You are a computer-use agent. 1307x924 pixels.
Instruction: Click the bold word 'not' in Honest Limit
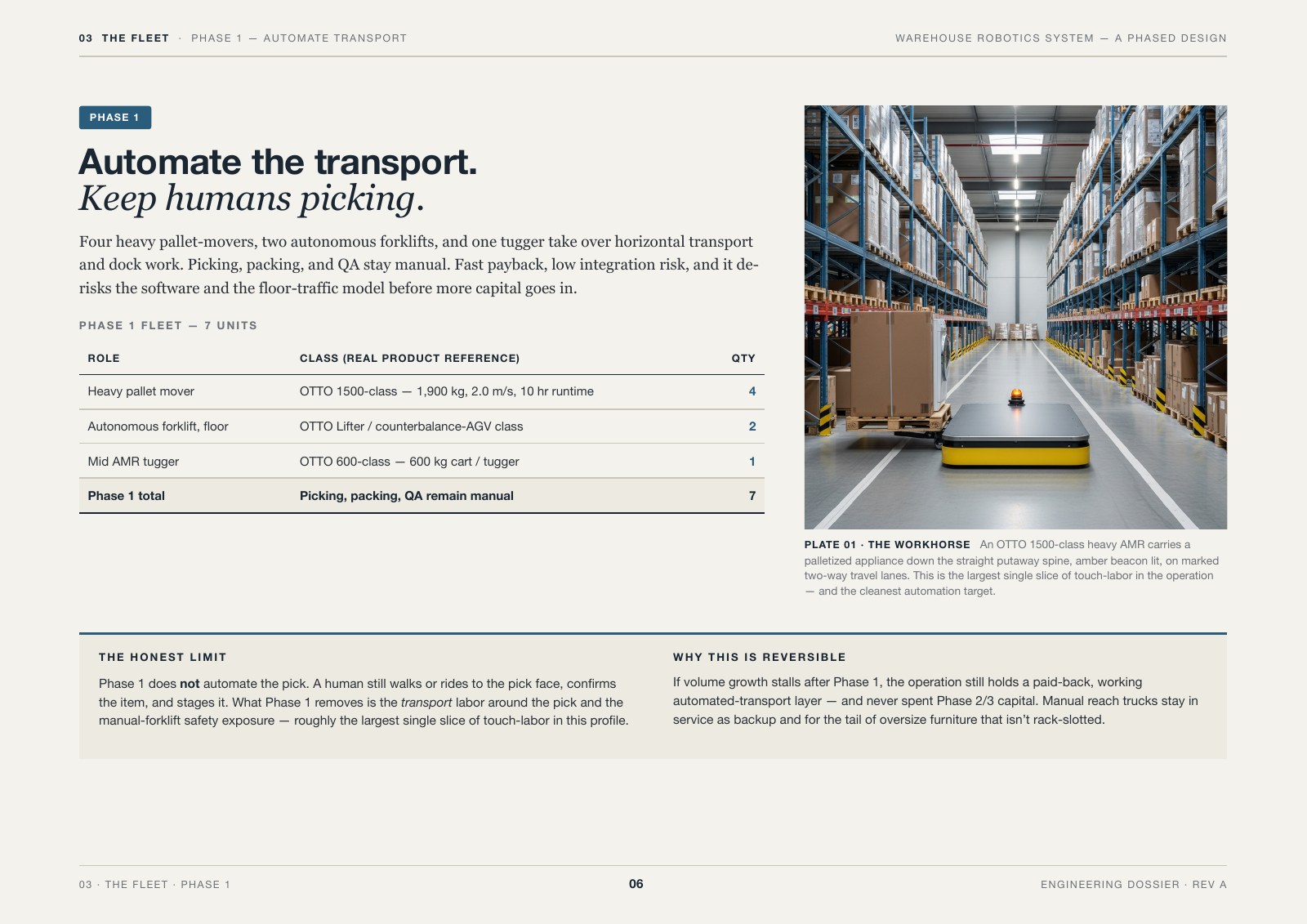[190, 684]
